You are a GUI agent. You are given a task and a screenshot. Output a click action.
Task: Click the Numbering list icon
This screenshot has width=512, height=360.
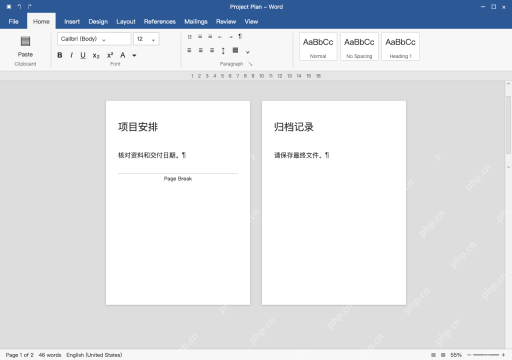click(200, 37)
